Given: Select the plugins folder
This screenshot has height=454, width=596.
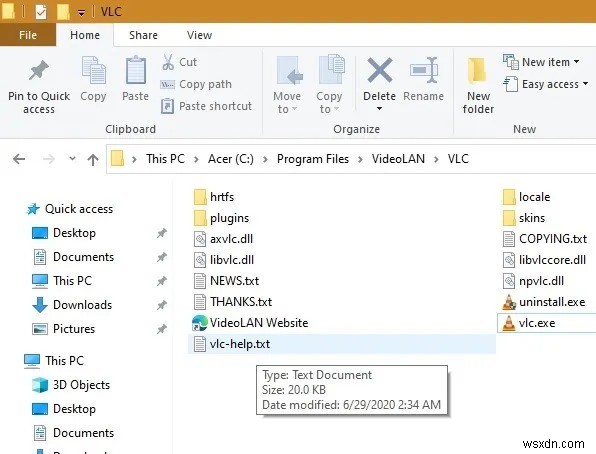Looking at the screenshot, I should [221, 218].
